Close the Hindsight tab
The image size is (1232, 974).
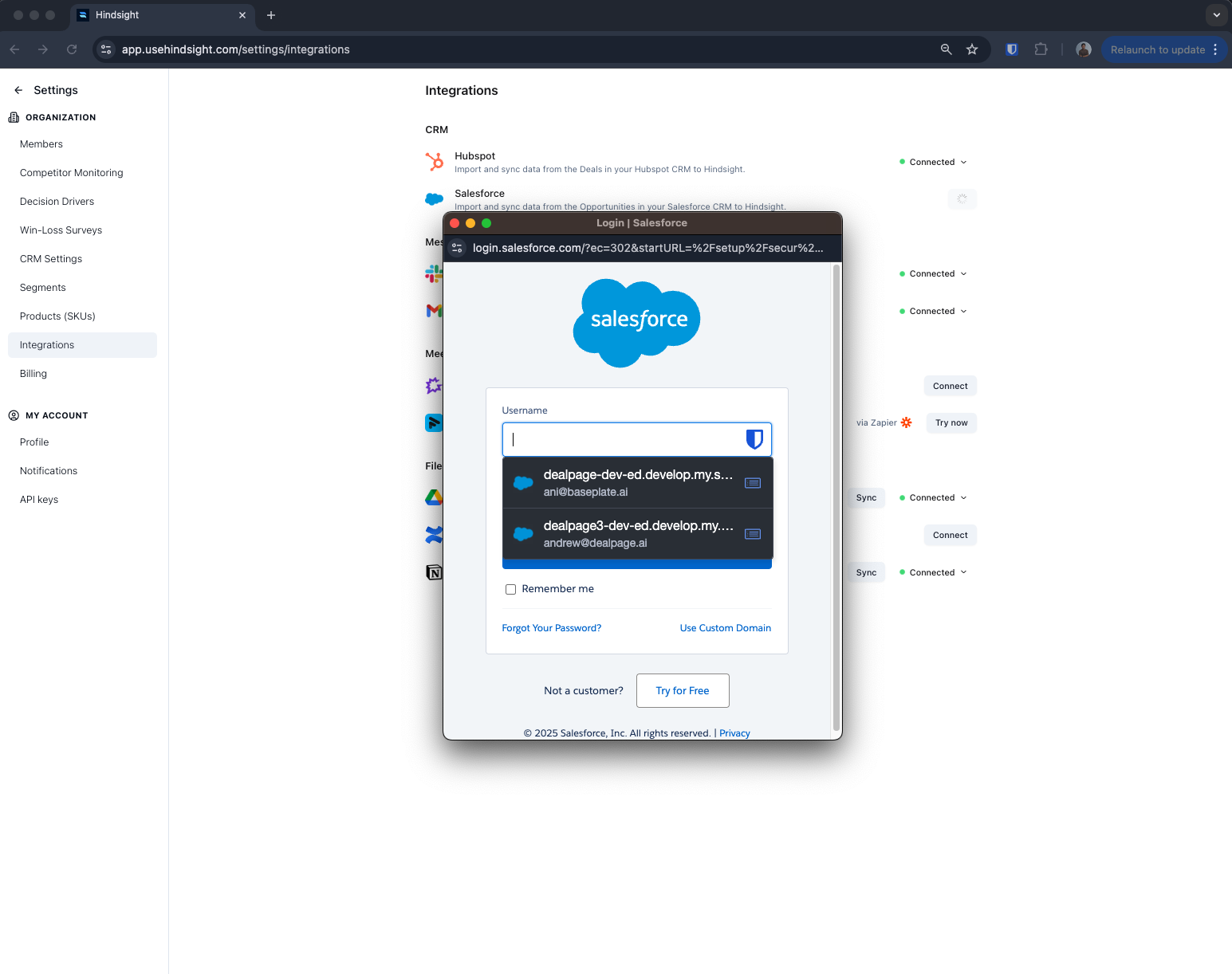click(242, 15)
